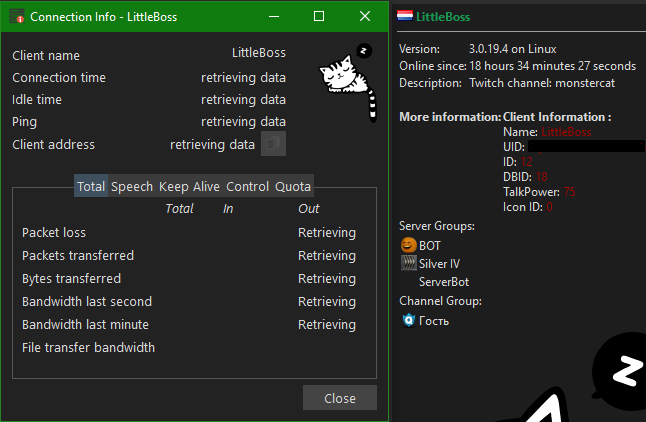The height and width of the screenshot is (422, 646).
Task: Click the BOT server group label
Action: (430, 246)
